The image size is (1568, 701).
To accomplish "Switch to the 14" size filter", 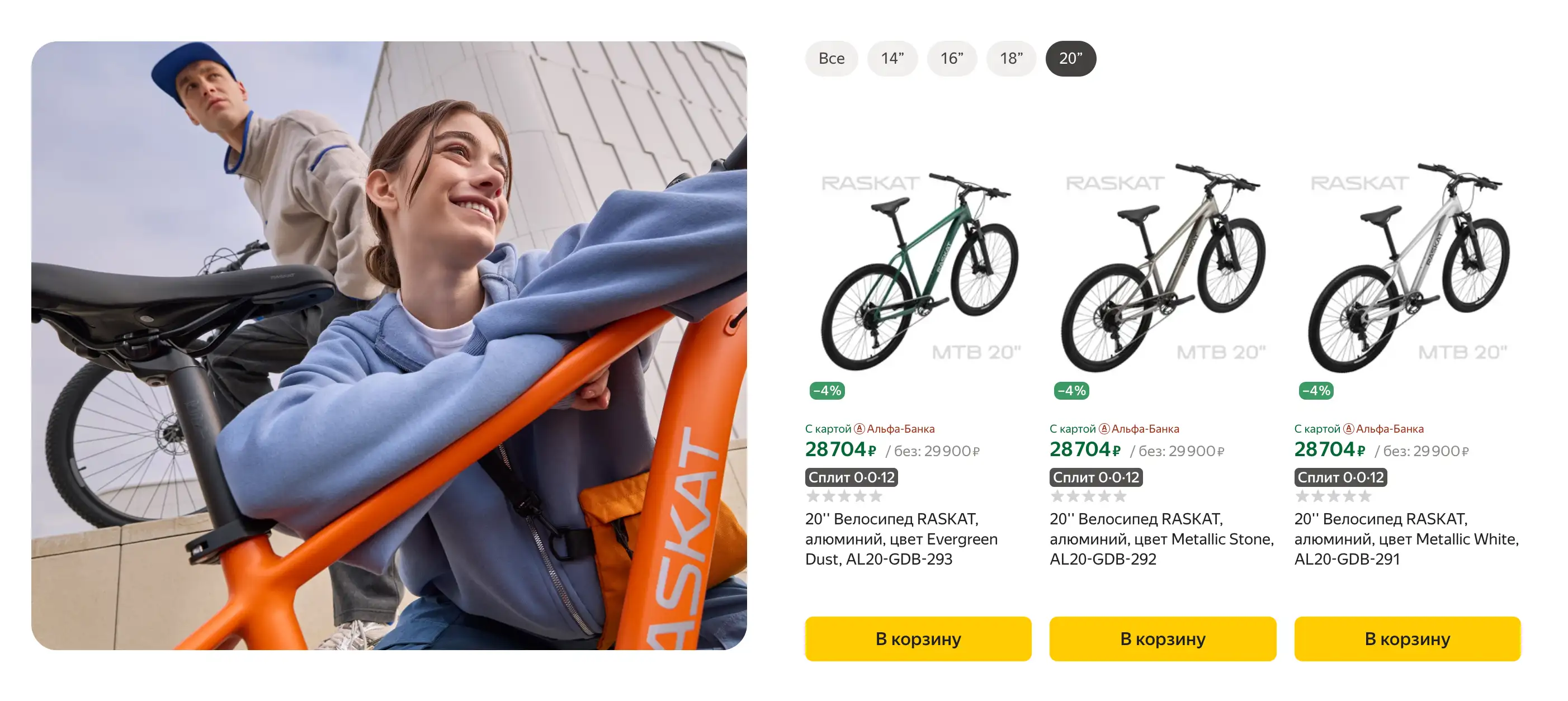I will click(x=892, y=58).
